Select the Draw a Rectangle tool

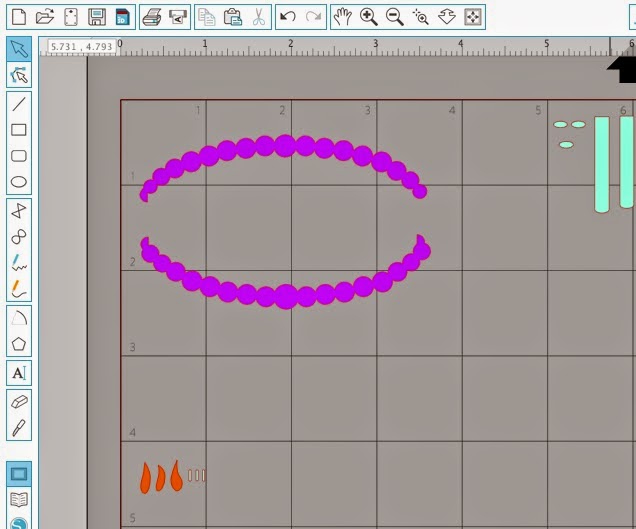[x=19, y=130]
